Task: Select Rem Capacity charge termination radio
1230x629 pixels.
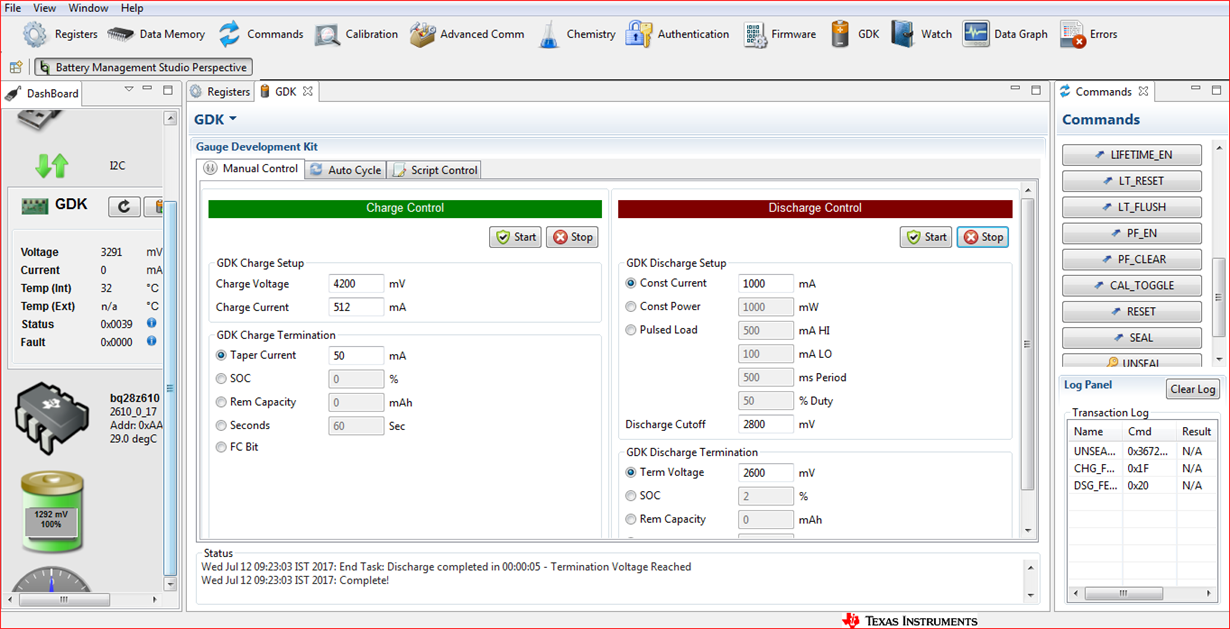Action: click(222, 402)
